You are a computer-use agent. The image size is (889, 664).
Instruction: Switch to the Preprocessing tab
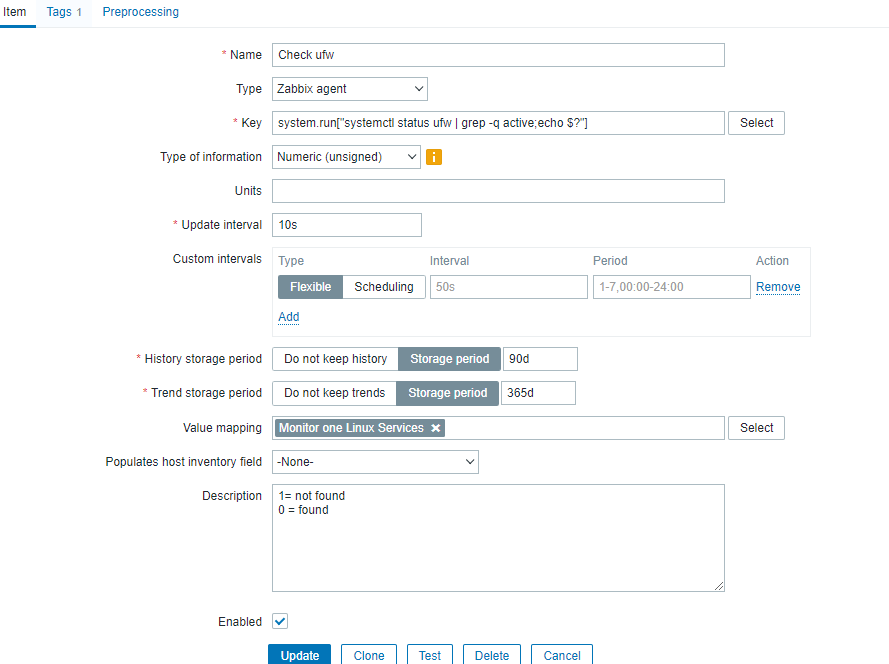click(x=140, y=12)
